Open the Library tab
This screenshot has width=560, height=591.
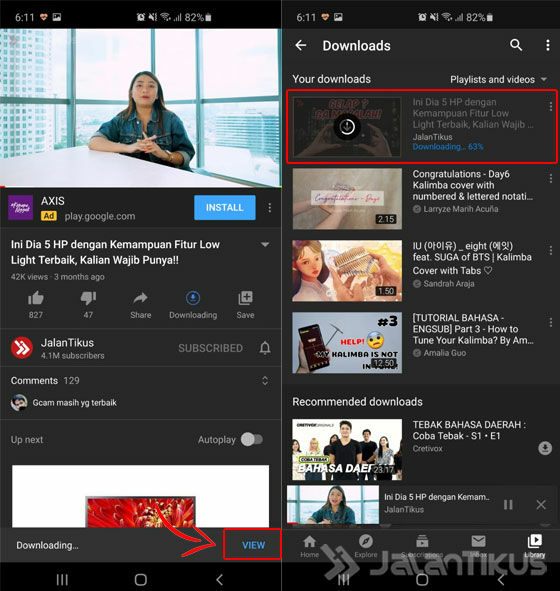(534, 547)
